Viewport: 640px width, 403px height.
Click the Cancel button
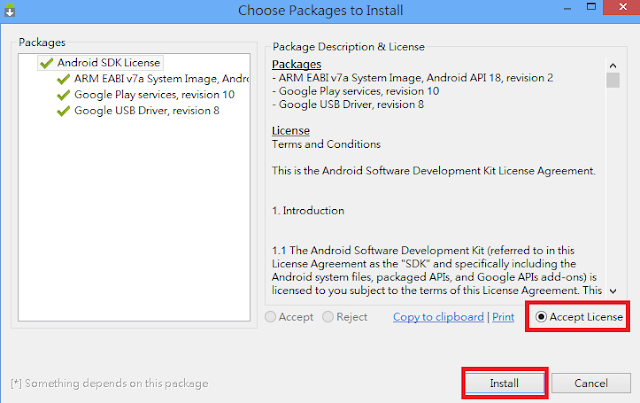[591, 383]
